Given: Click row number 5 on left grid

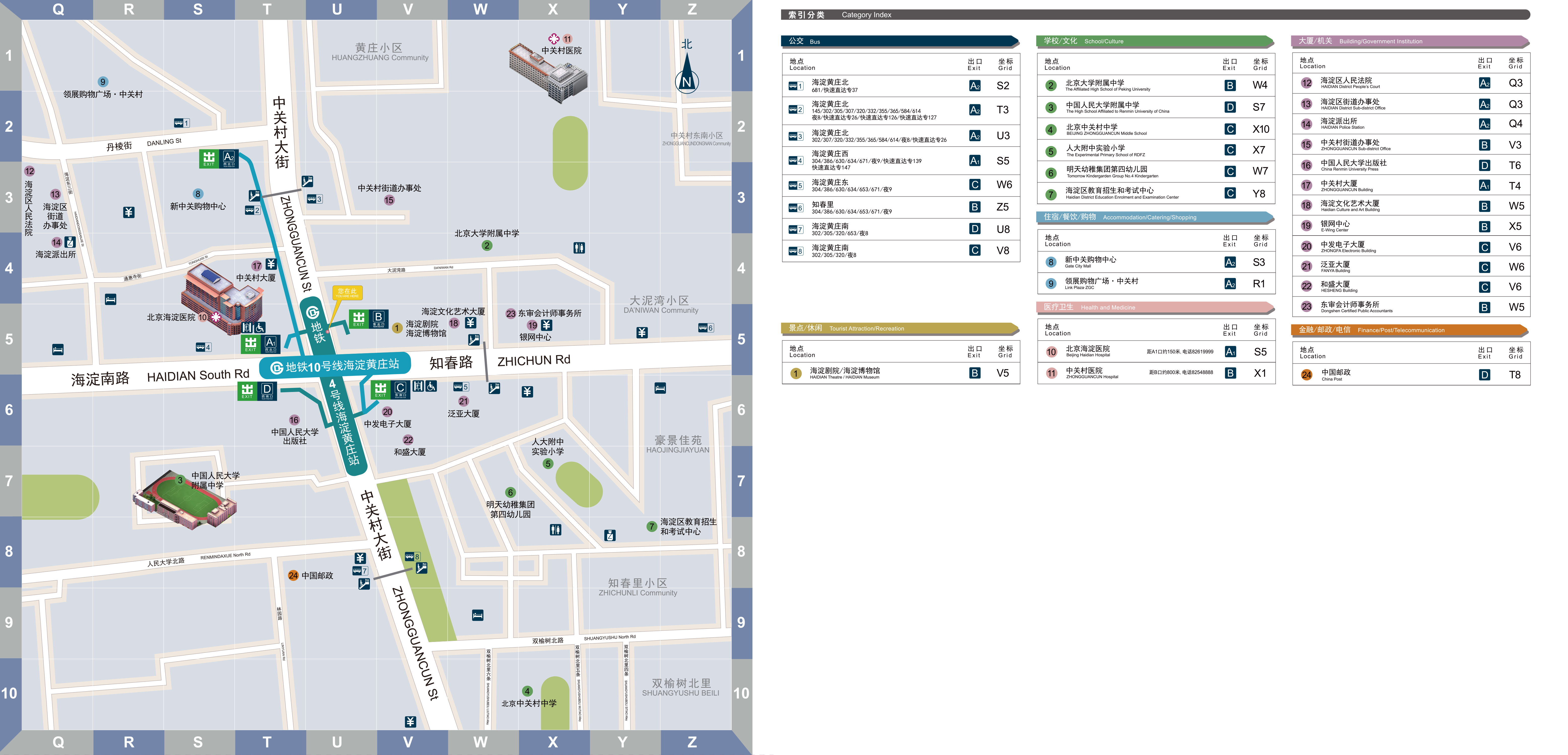Looking at the screenshot, I should pos(9,339).
